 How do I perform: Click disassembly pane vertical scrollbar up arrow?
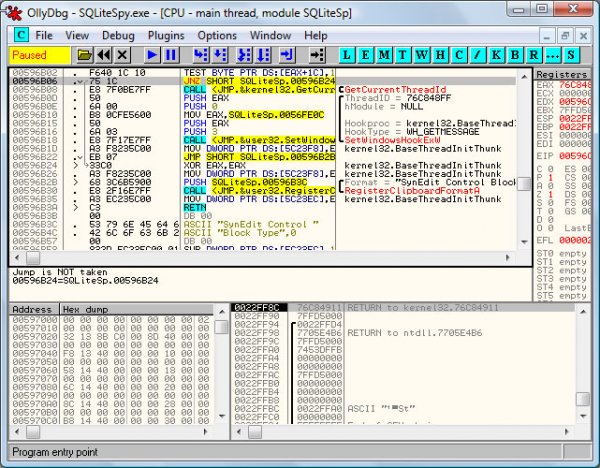(524, 77)
